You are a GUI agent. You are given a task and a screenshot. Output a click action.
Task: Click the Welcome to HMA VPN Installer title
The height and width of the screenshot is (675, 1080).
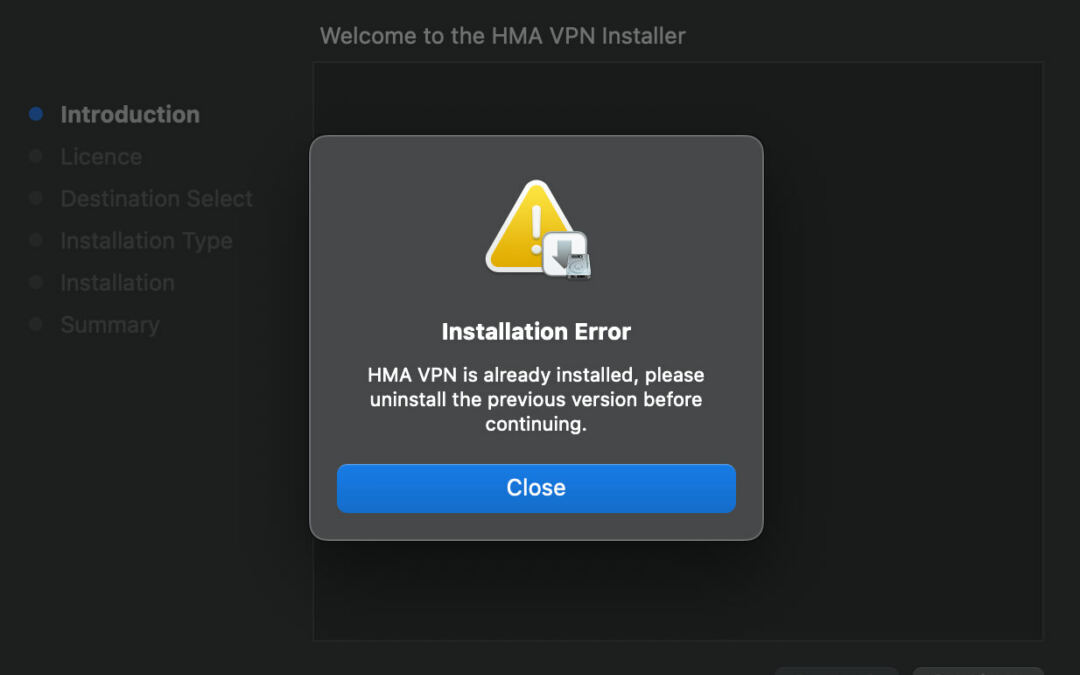click(503, 36)
